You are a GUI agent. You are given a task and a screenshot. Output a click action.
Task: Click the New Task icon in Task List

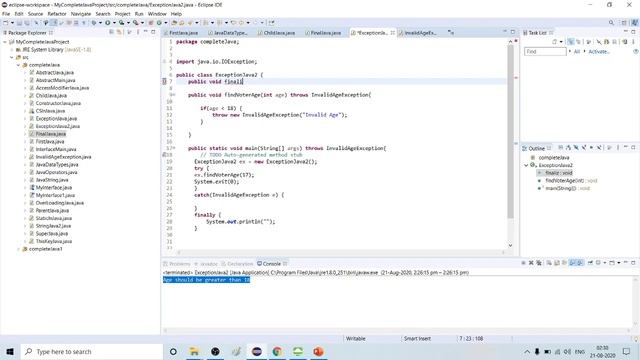click(x=555, y=42)
